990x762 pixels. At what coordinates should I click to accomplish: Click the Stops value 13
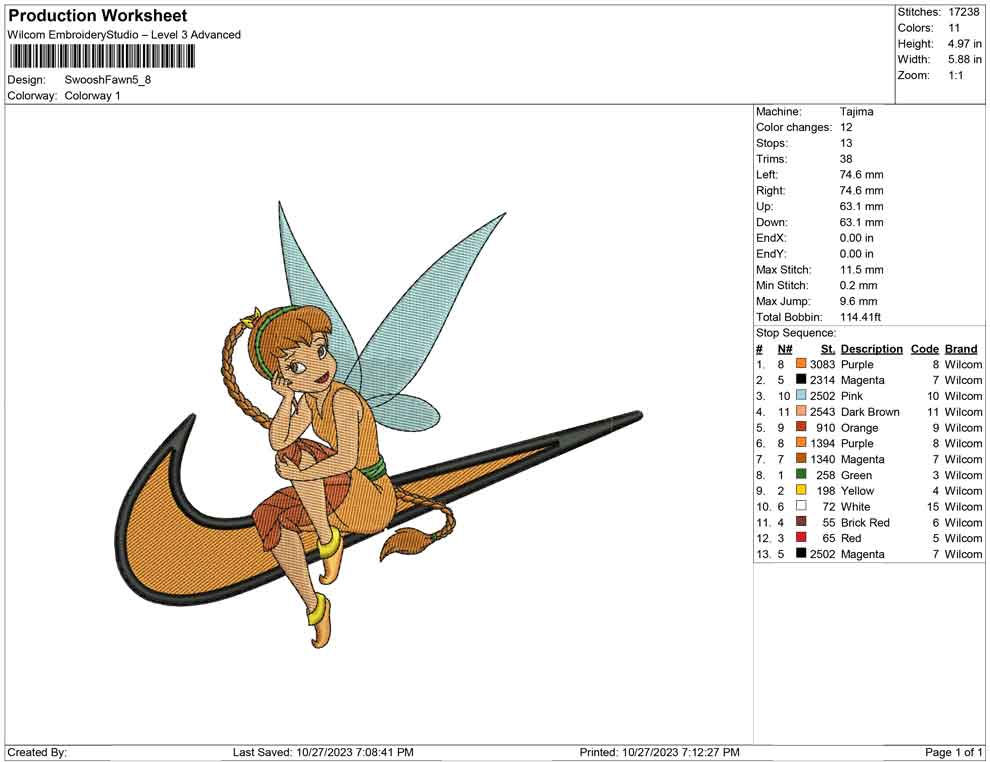(x=846, y=143)
